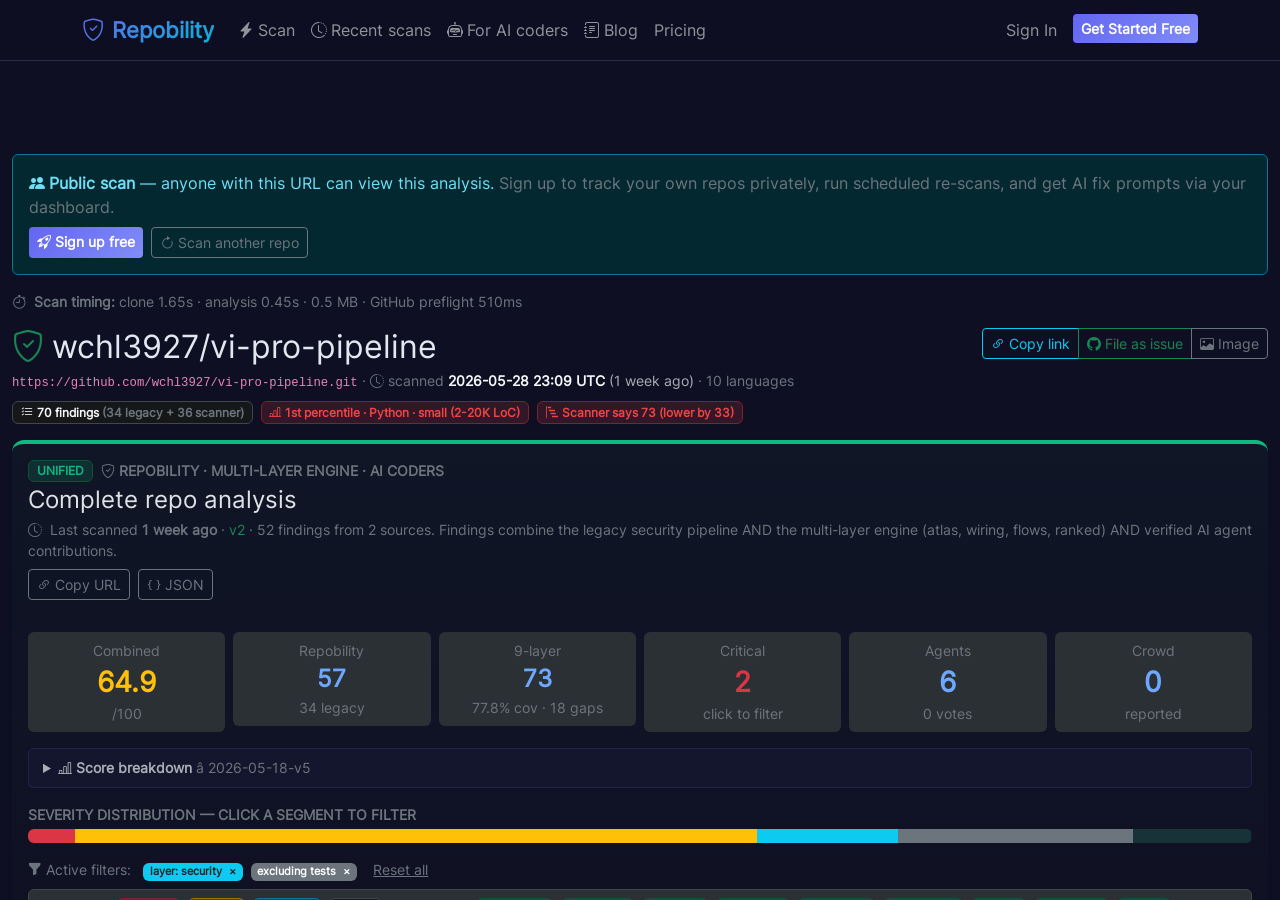Image resolution: width=1280 pixels, height=900 pixels.
Task: Click the 9-layer 73 score card
Action: (x=537, y=679)
